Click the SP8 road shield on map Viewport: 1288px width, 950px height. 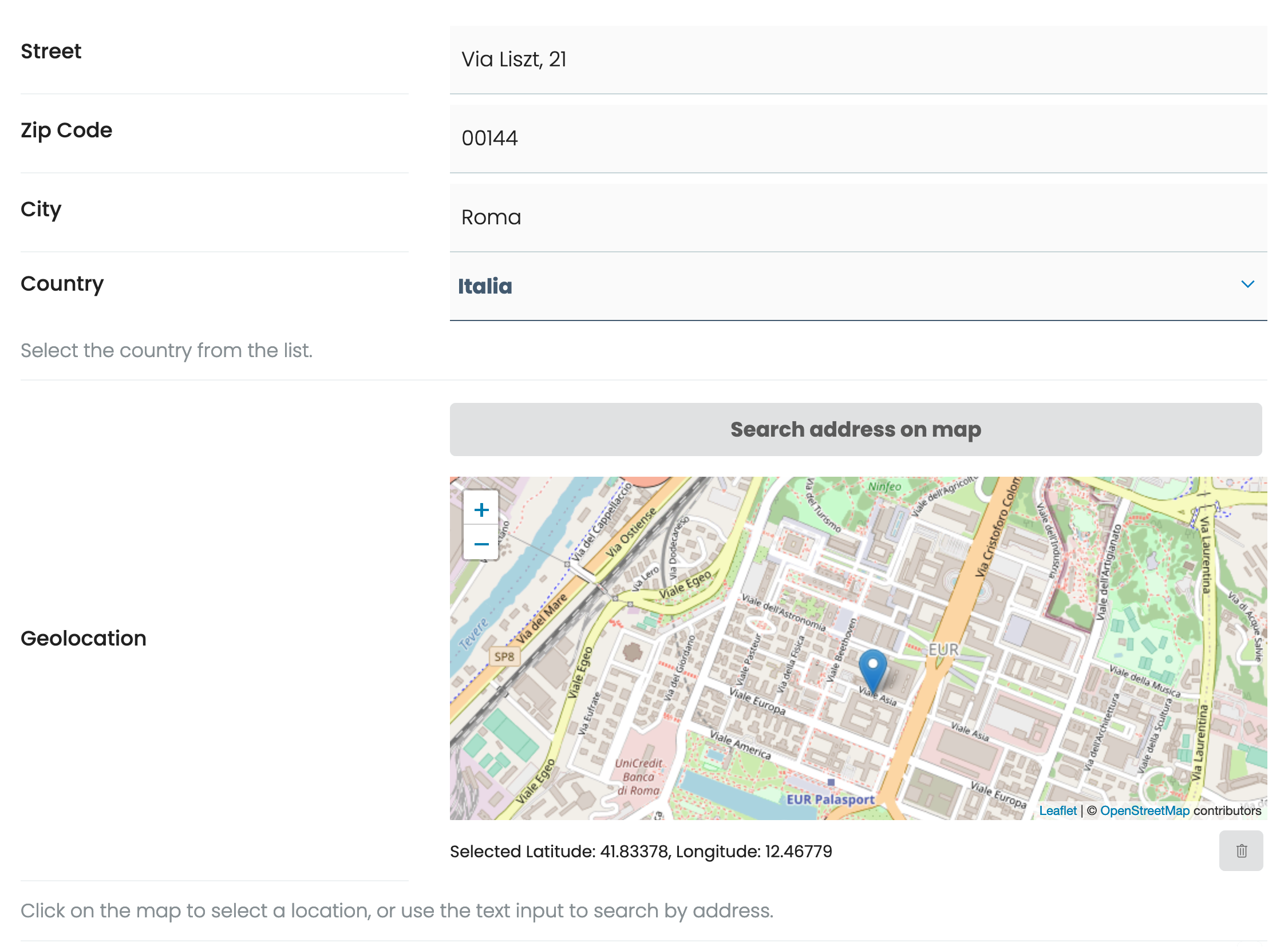(x=505, y=658)
